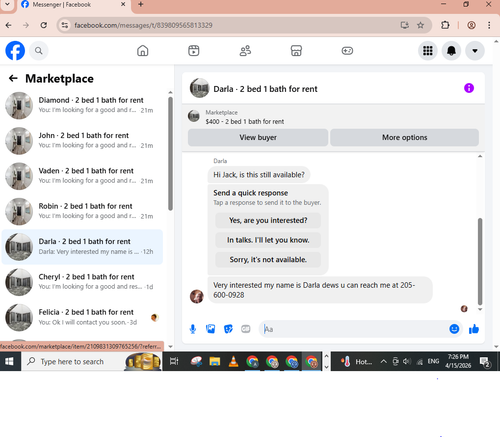The image size is (500, 437).
Task: Choose a sticker icon
Action: [x=228, y=329]
